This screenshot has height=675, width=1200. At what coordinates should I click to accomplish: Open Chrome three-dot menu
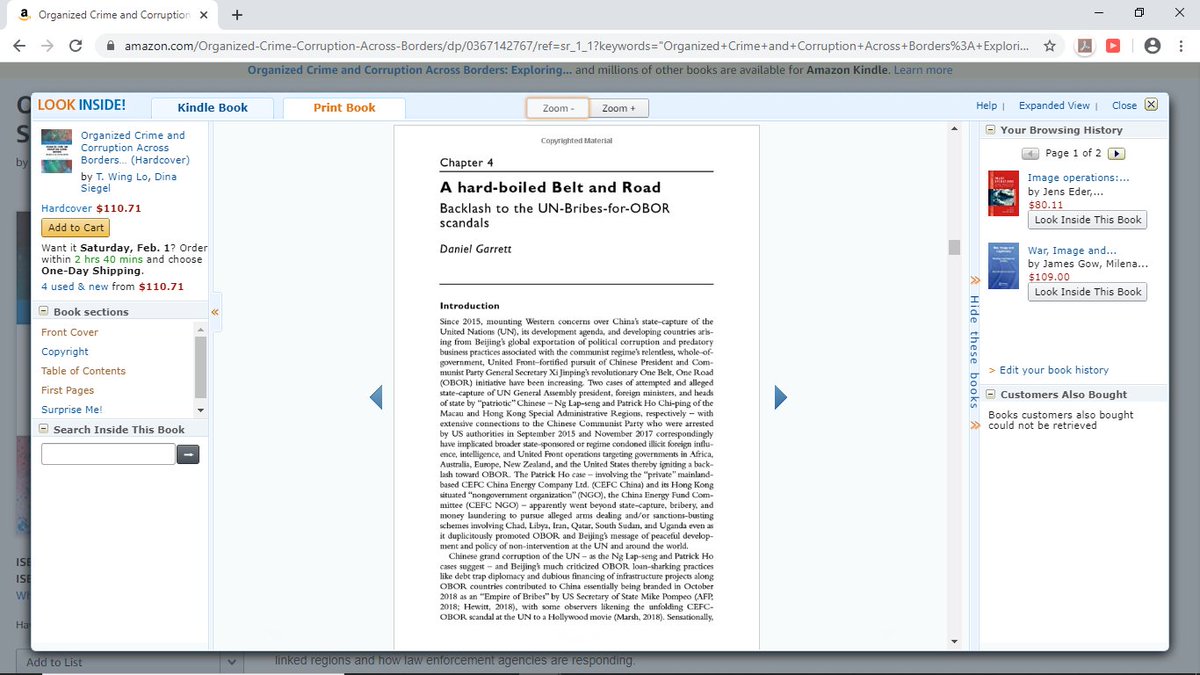(x=1181, y=46)
